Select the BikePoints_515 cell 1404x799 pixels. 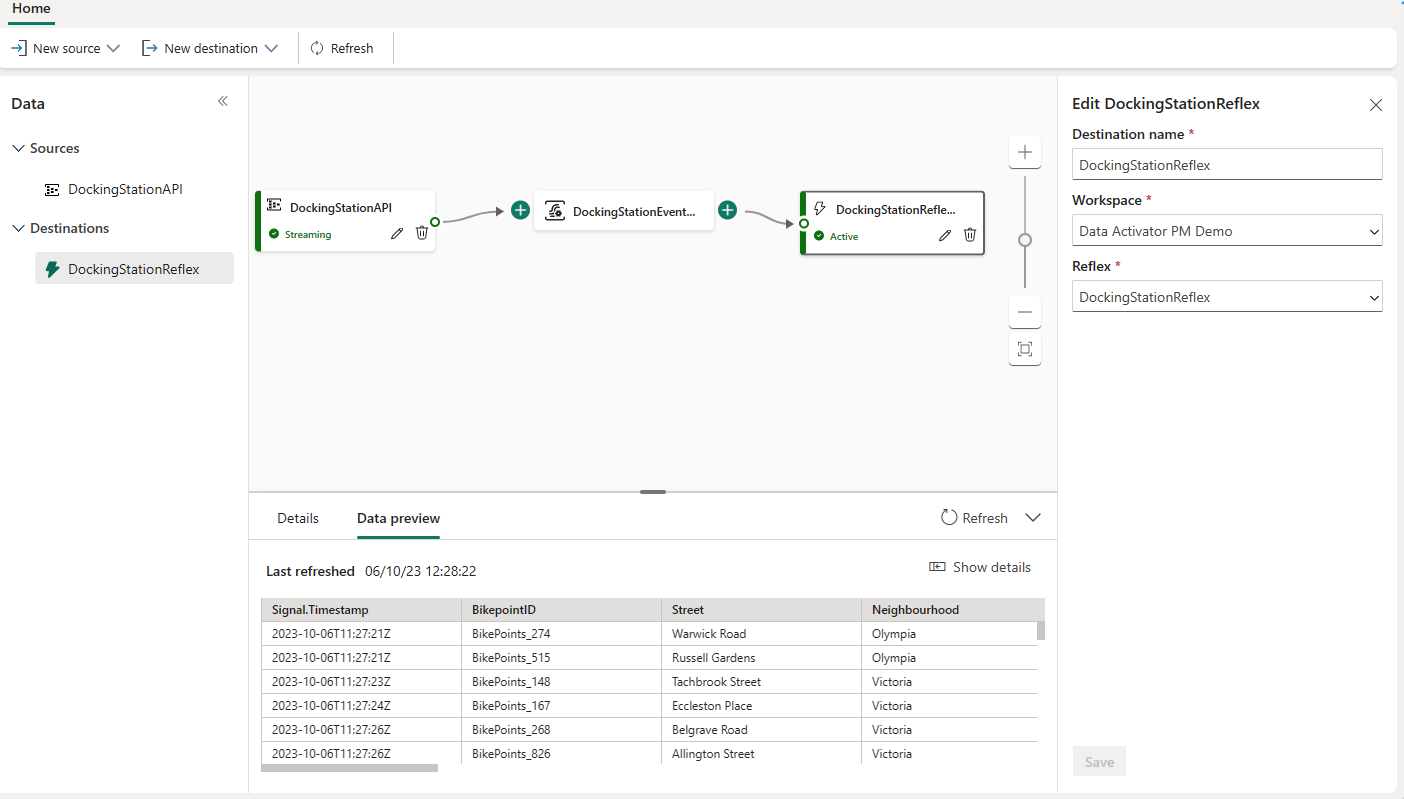tap(561, 658)
